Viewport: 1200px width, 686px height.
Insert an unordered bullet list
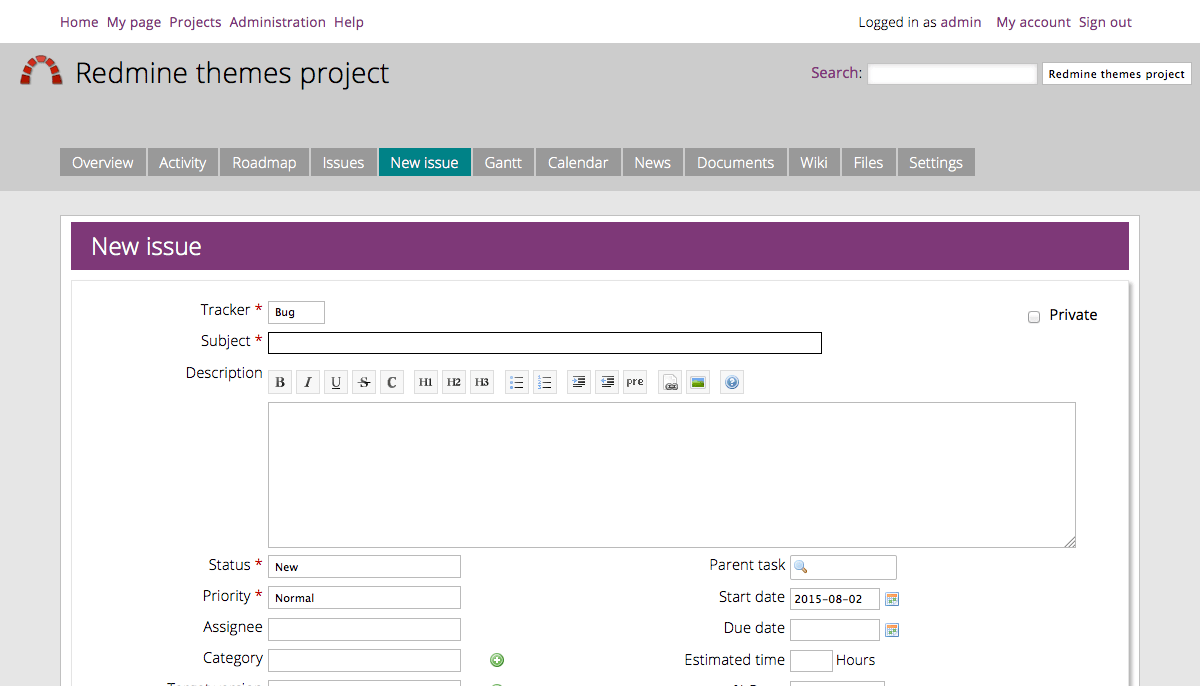coord(517,382)
